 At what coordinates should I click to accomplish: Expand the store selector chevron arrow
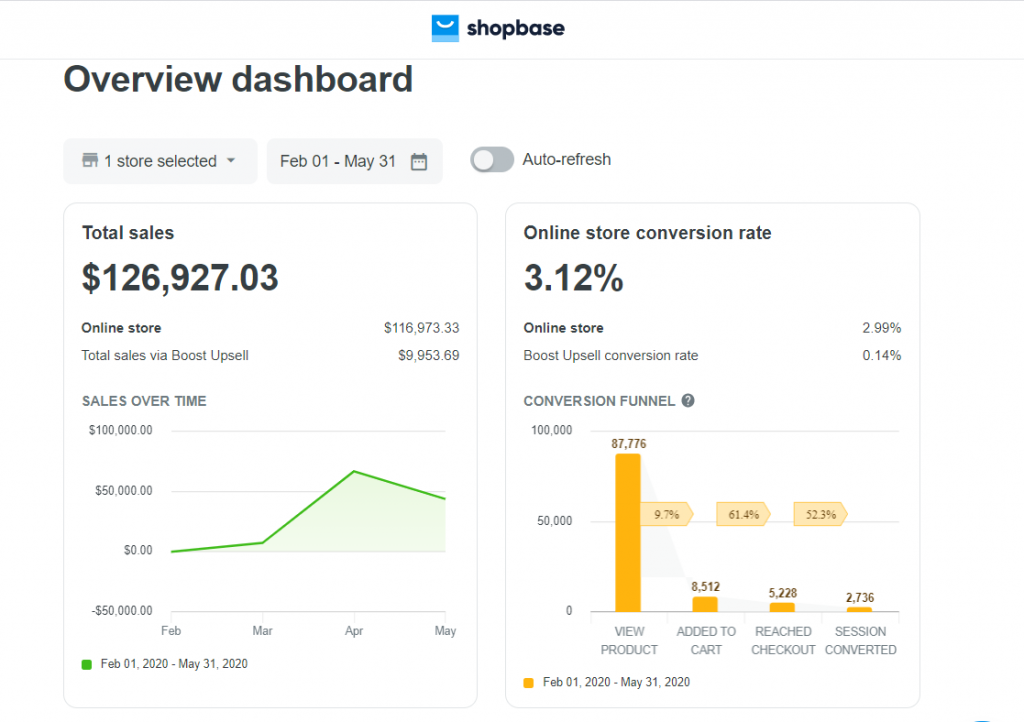pos(231,161)
